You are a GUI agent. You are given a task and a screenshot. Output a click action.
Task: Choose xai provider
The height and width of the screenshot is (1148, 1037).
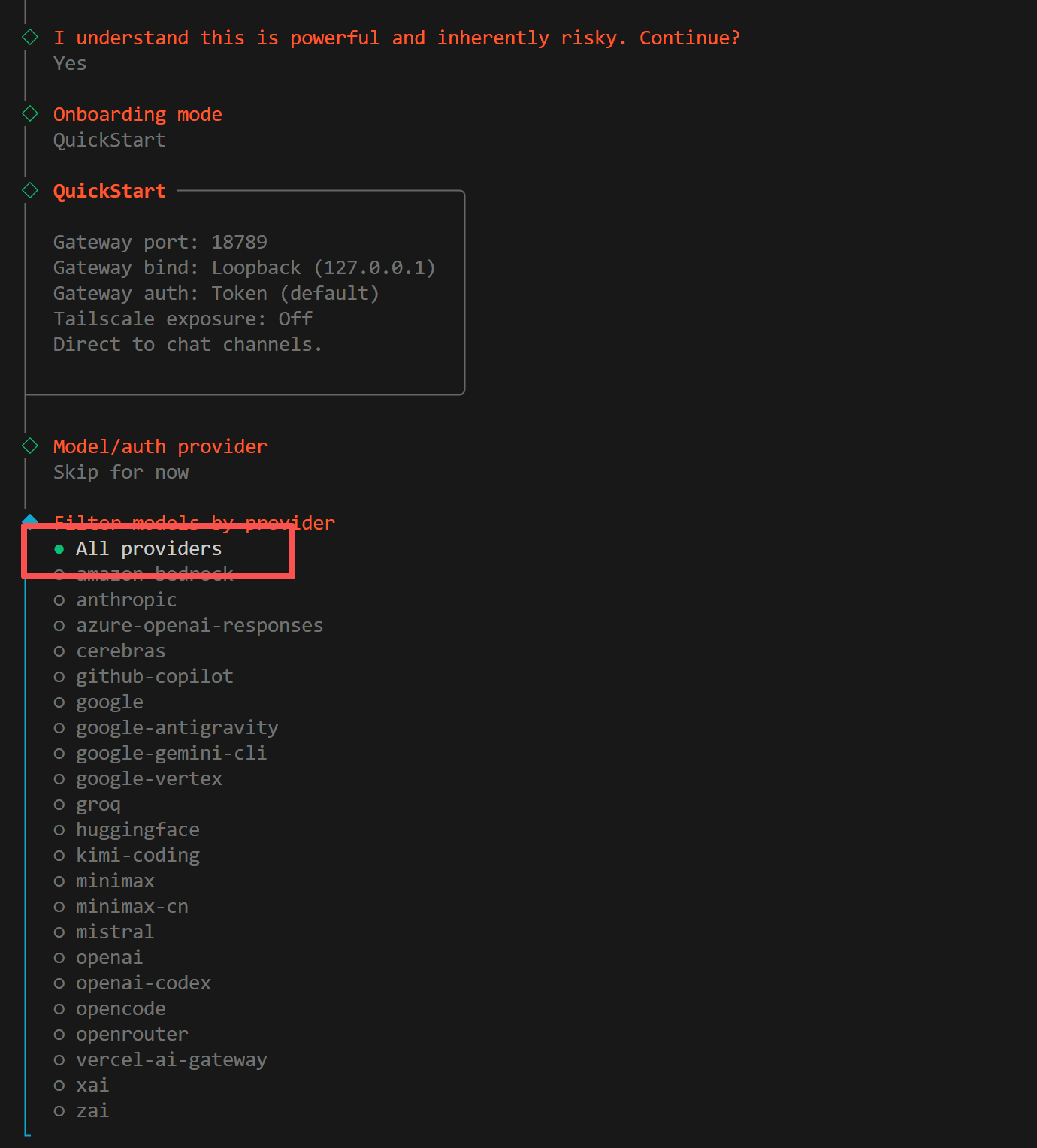point(82,1086)
